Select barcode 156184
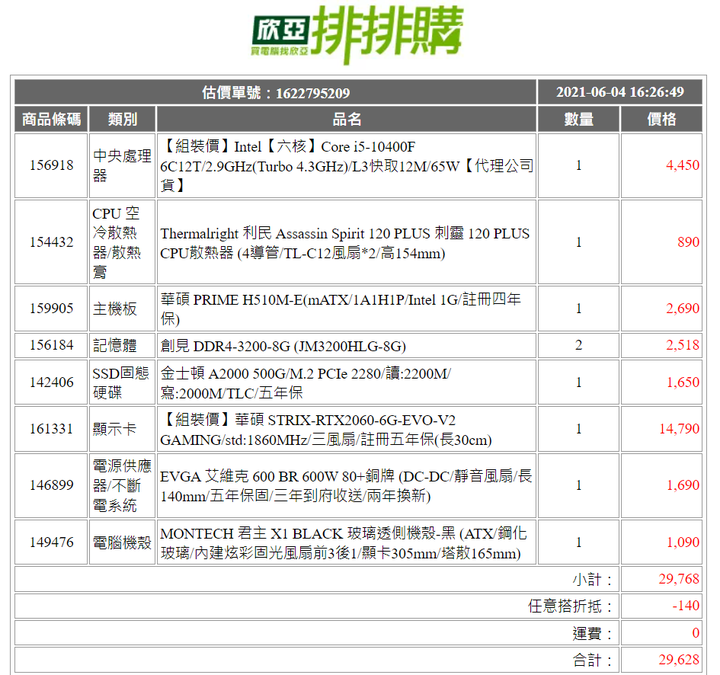This screenshot has width=720, height=675. (51, 345)
